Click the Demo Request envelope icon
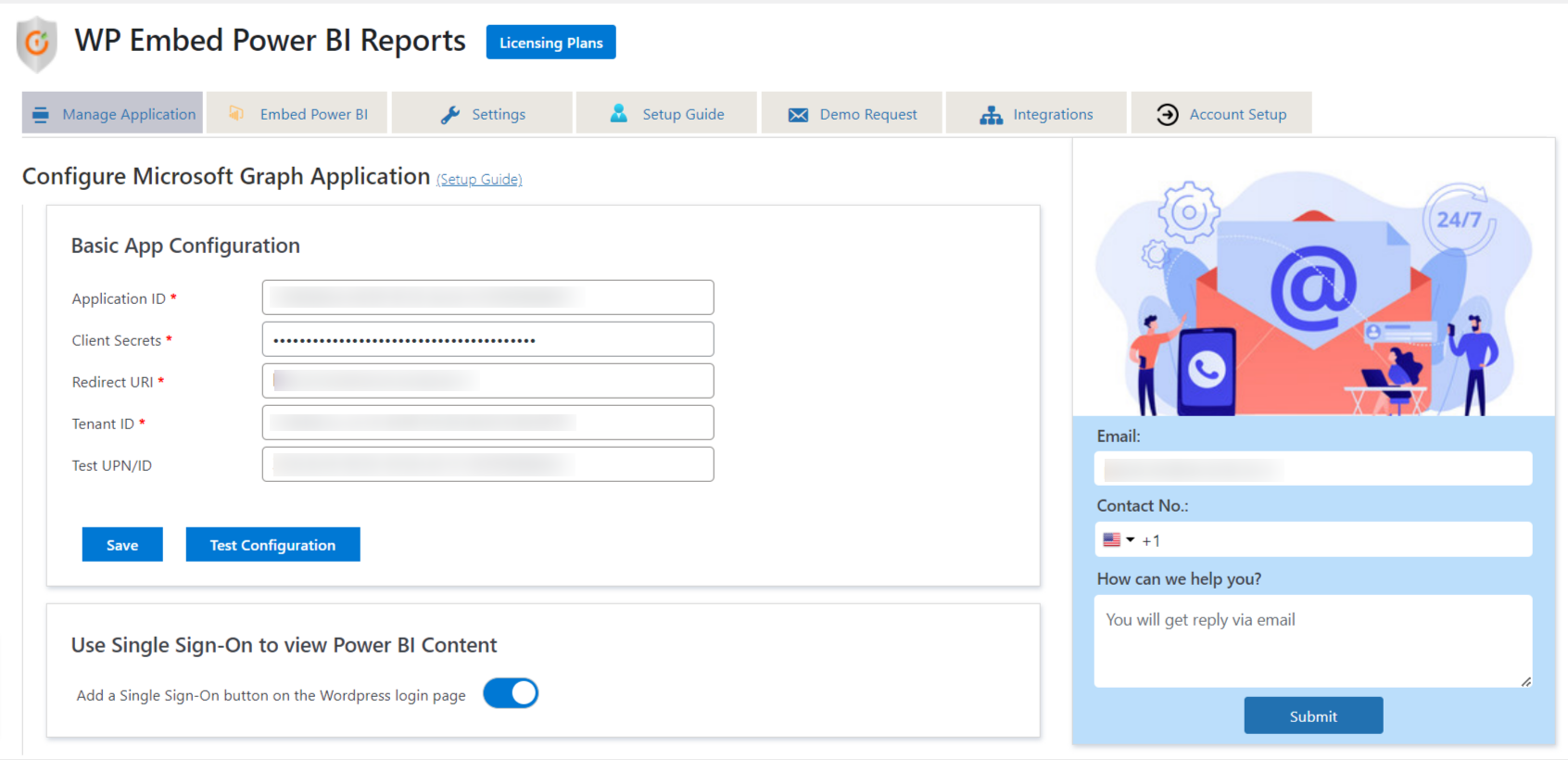 click(798, 115)
